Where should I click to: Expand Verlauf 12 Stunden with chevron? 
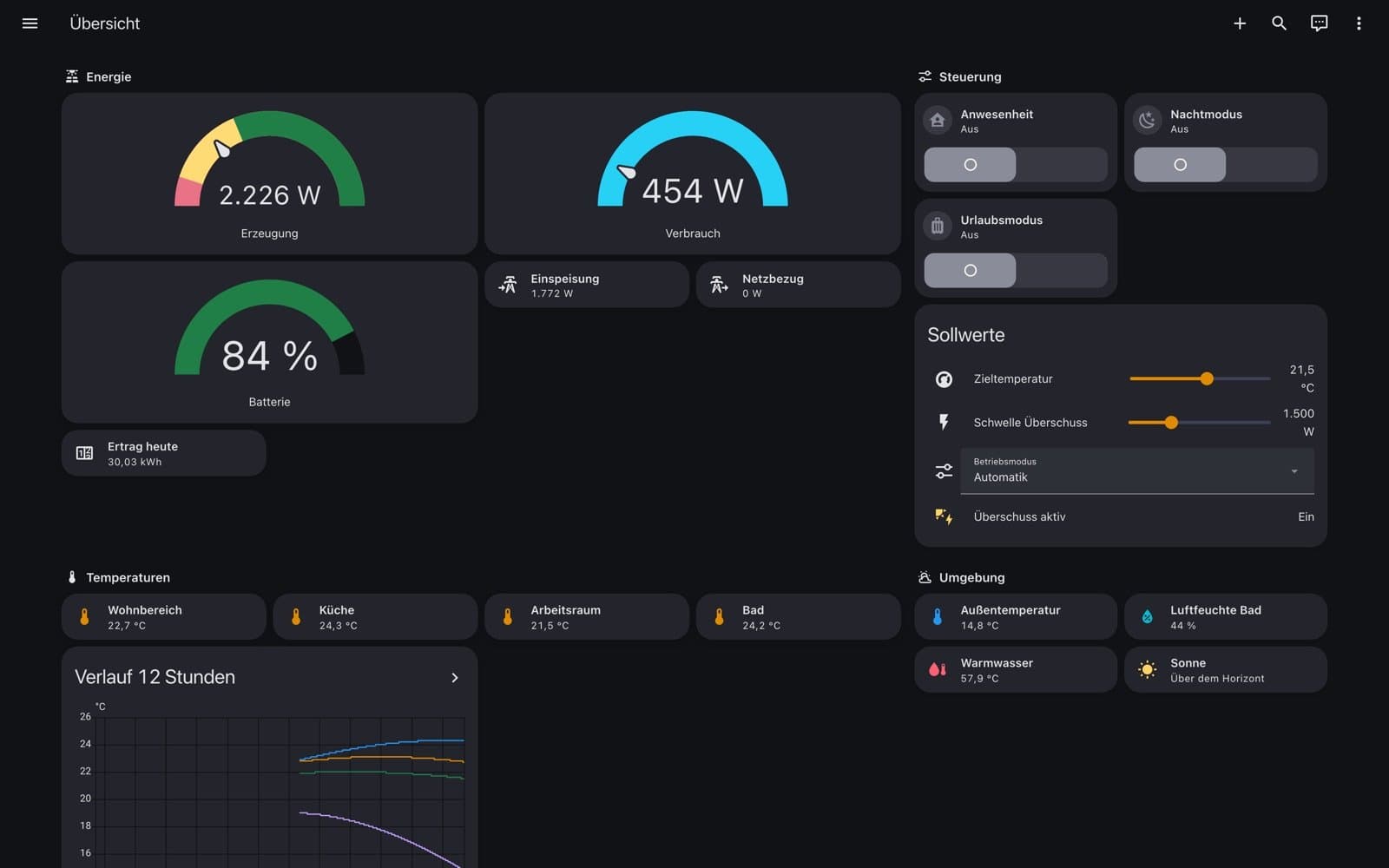(455, 678)
